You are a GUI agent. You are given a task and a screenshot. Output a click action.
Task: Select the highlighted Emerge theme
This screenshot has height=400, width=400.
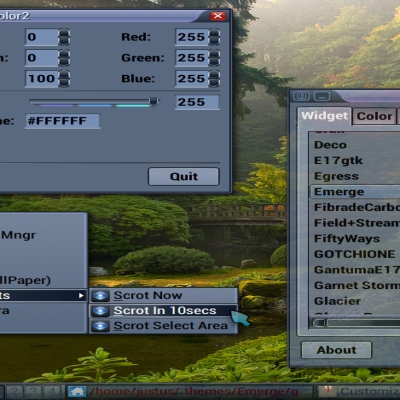355,192
